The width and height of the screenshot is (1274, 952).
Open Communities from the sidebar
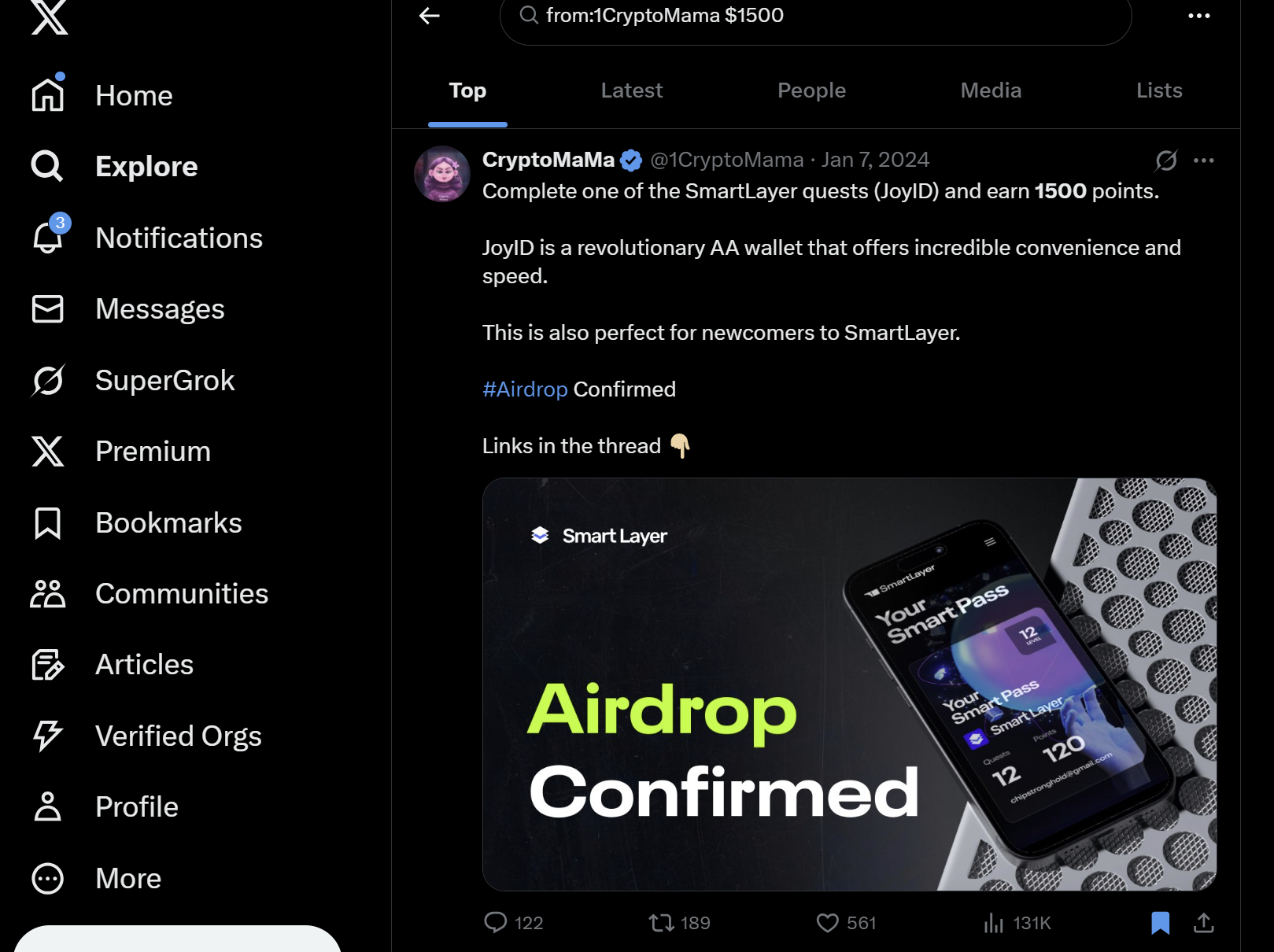tap(150, 594)
